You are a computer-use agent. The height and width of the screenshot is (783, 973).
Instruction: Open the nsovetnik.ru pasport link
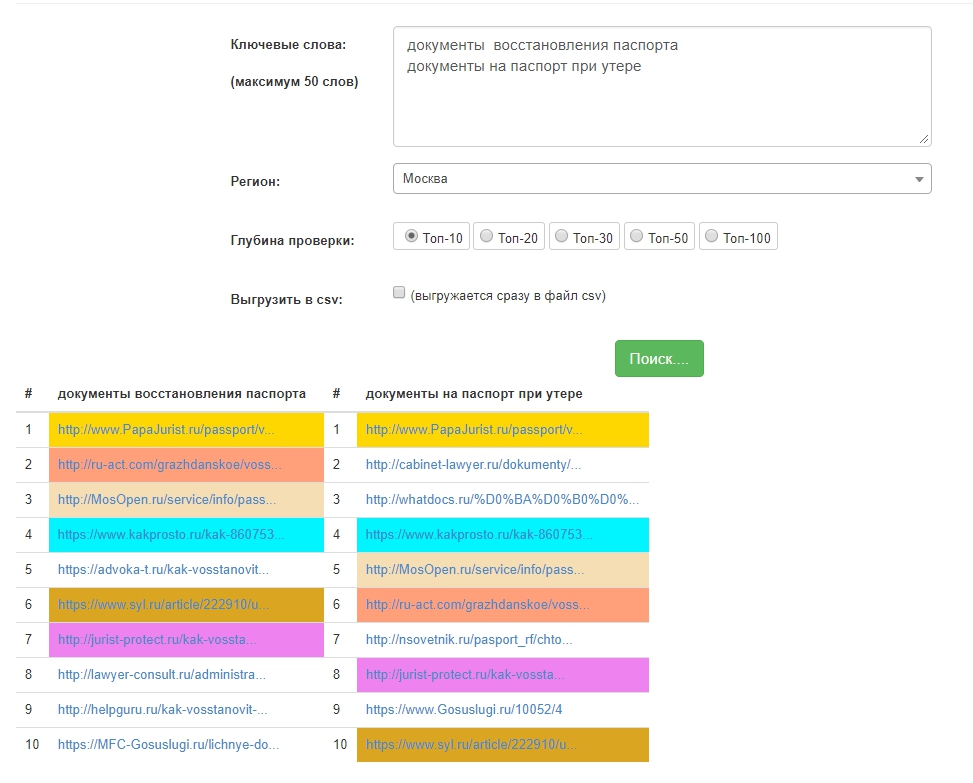469,640
